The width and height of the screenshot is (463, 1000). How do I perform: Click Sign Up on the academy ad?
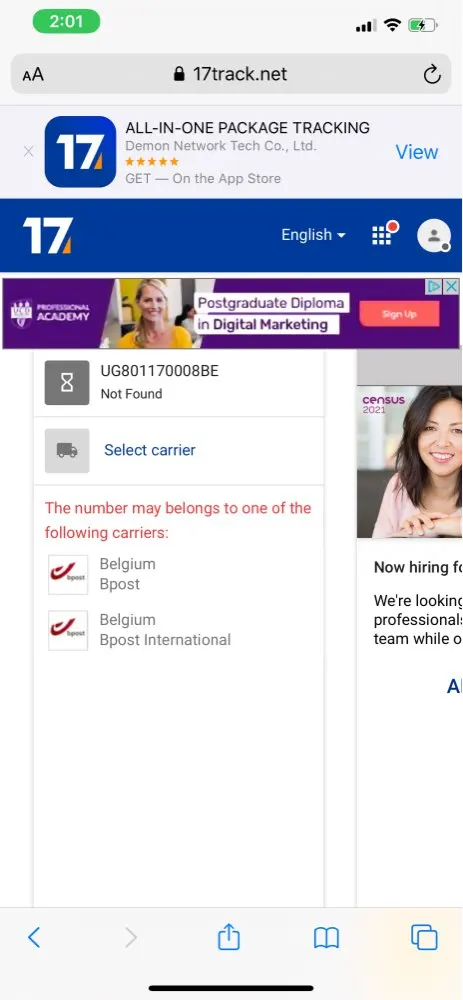(x=399, y=314)
